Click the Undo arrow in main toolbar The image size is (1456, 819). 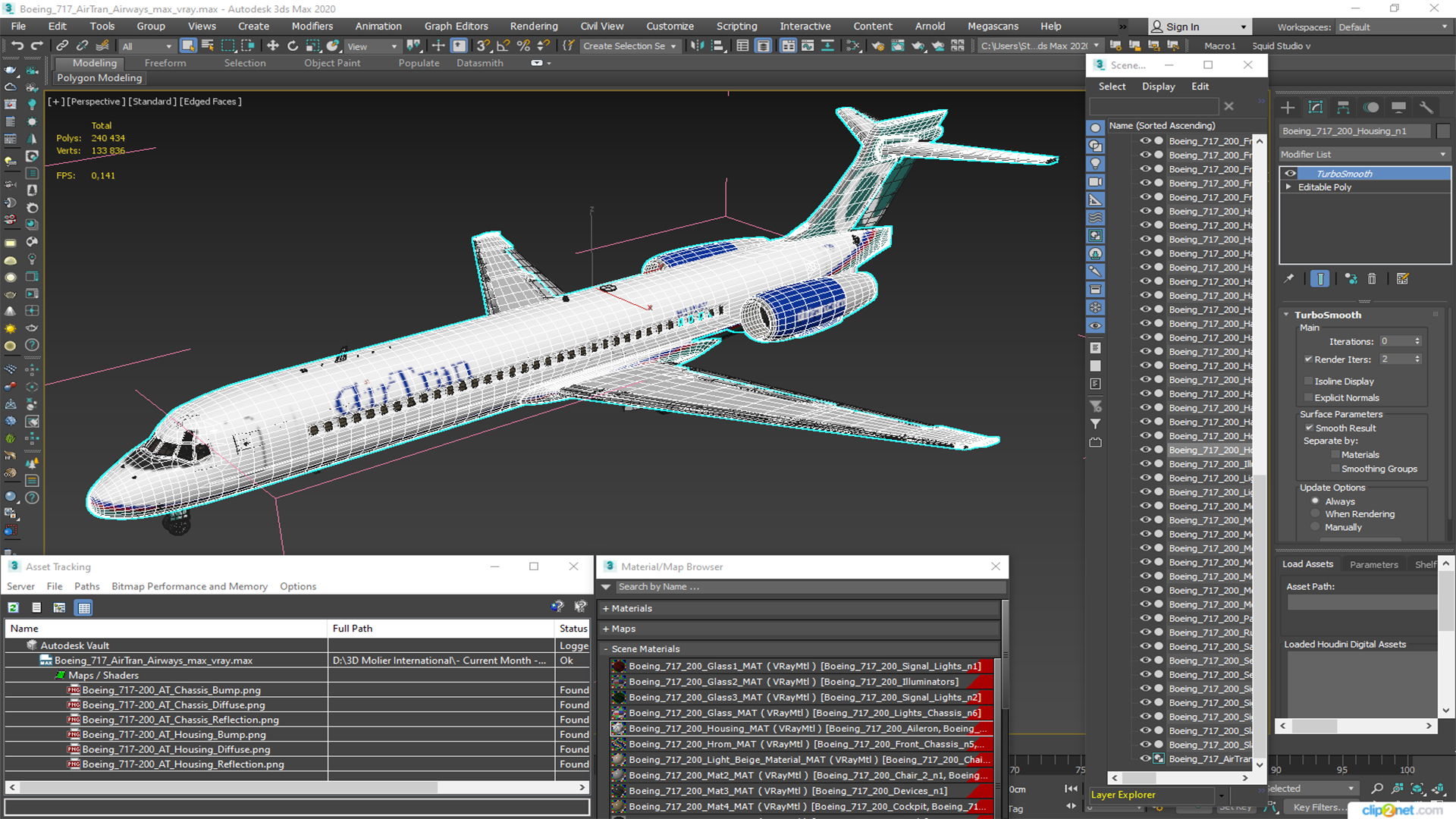pos(17,46)
